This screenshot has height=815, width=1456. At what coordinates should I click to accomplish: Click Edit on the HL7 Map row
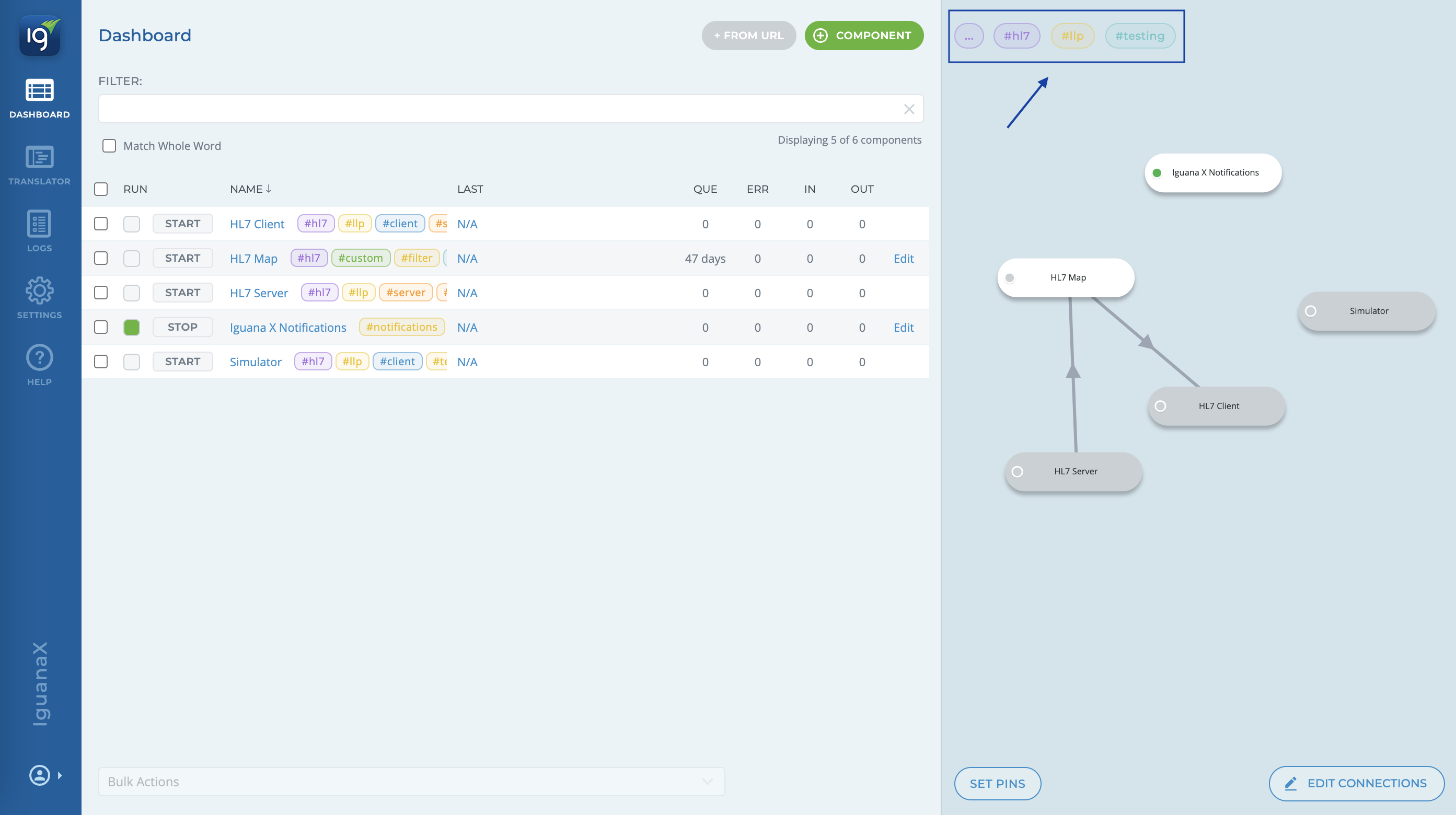[x=903, y=259]
